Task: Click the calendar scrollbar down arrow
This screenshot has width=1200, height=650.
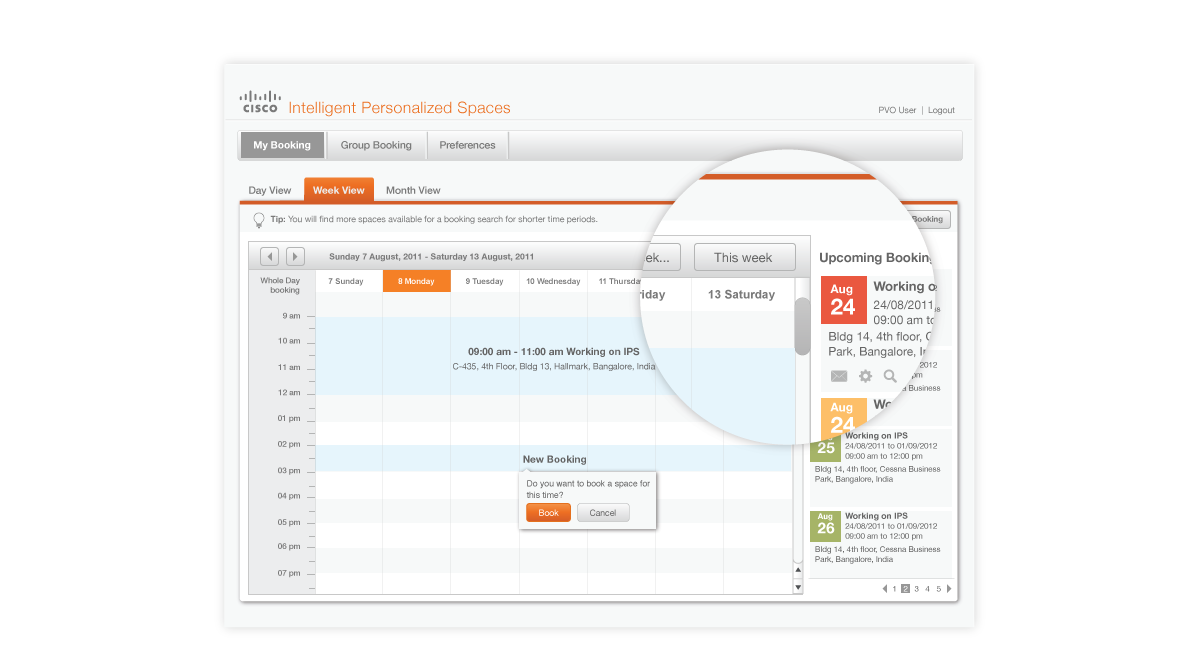Action: [798, 587]
